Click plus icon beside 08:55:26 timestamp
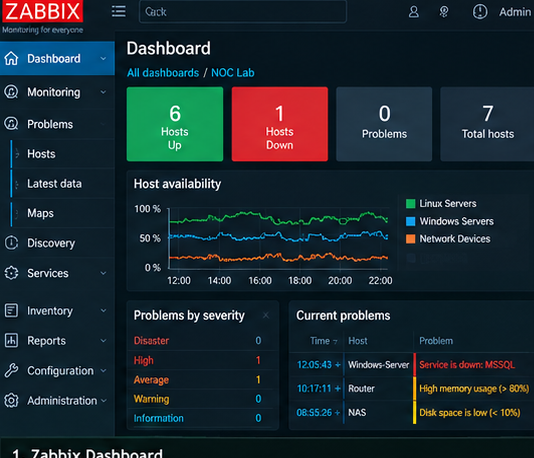 pos(337,413)
